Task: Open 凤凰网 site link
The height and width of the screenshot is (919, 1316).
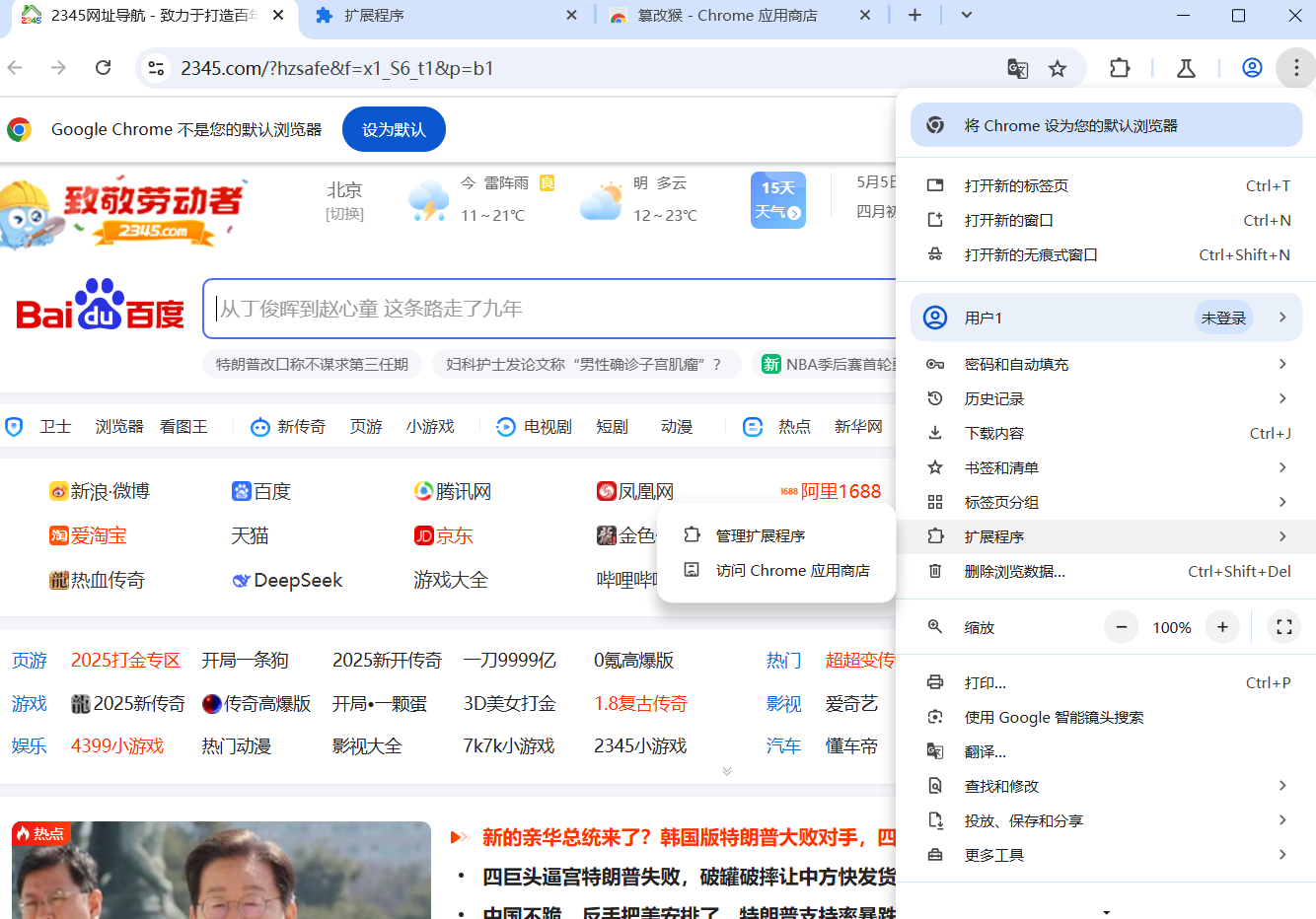Action: 635,491
